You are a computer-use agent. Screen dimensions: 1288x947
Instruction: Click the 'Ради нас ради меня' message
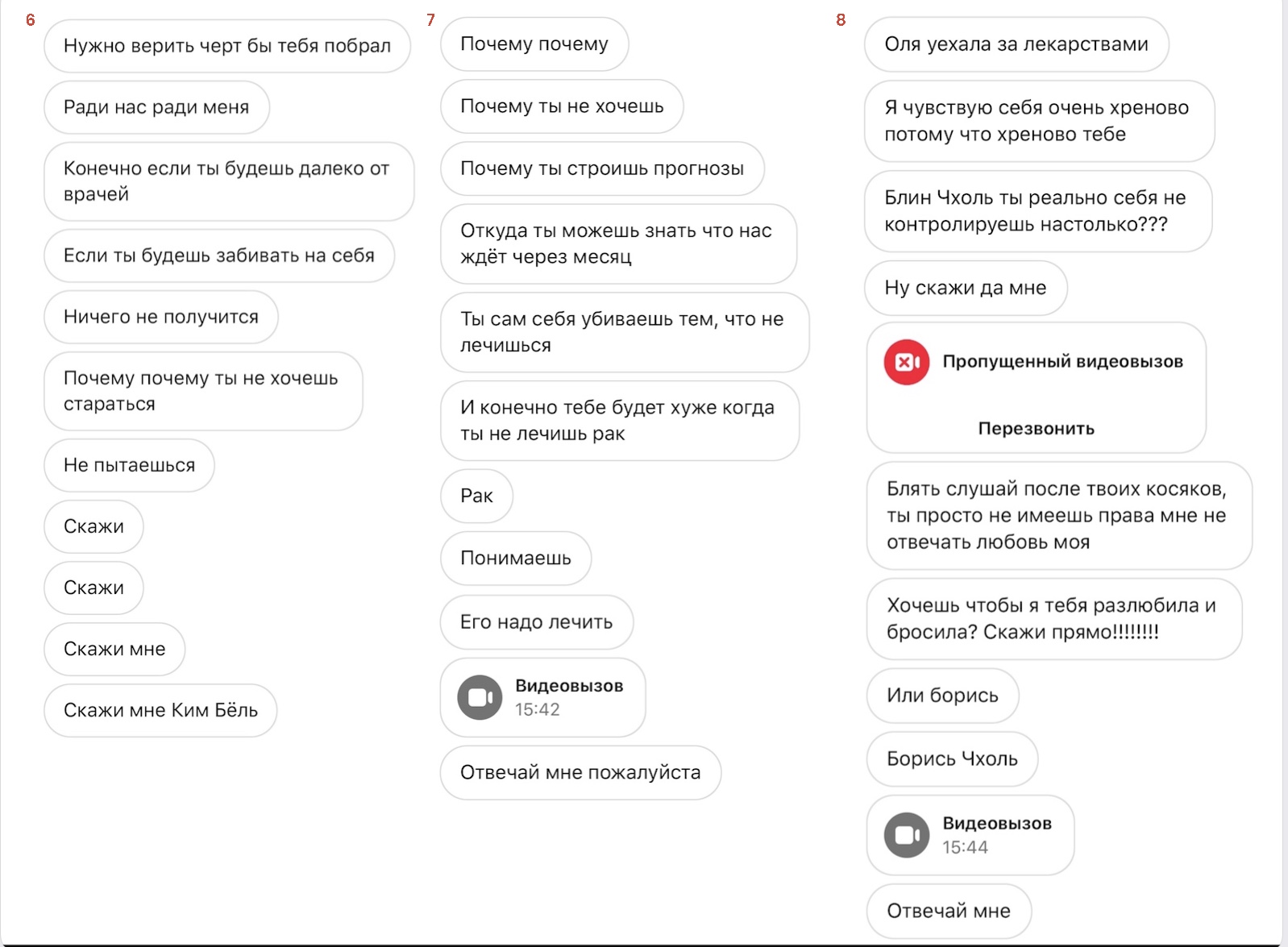[156, 107]
